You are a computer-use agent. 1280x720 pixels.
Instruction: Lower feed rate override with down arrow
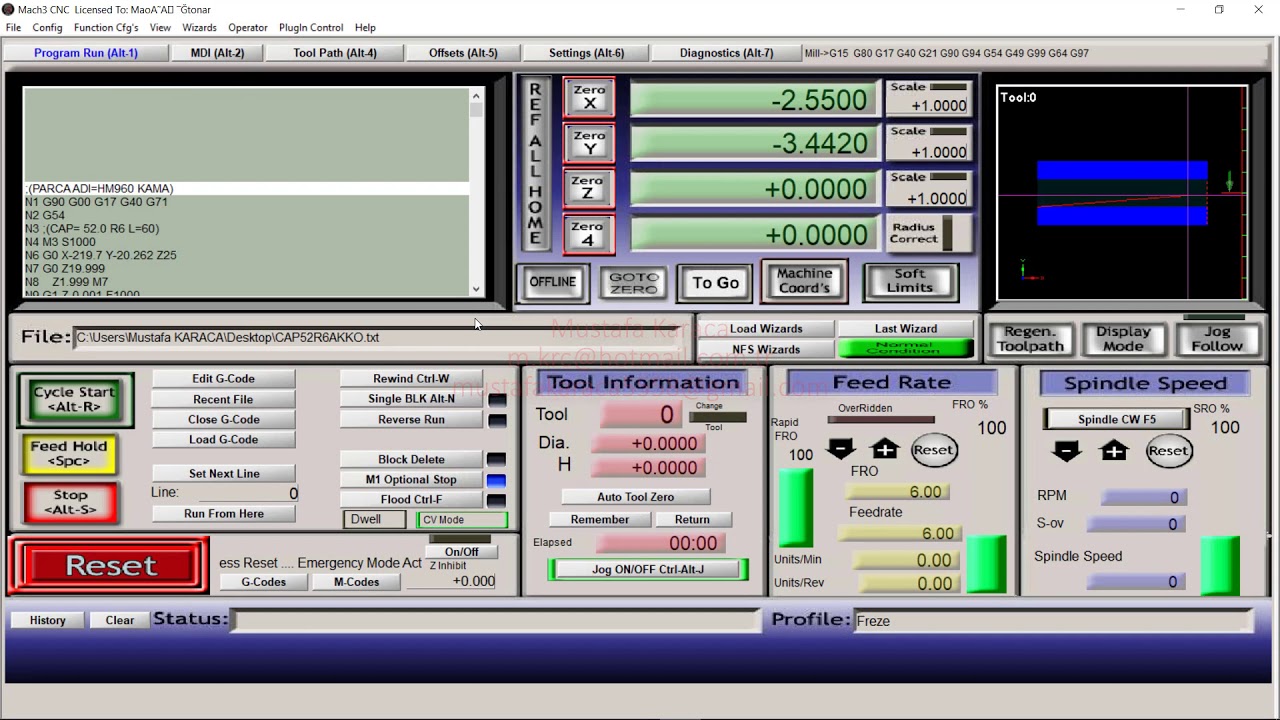pyautogui.click(x=841, y=450)
